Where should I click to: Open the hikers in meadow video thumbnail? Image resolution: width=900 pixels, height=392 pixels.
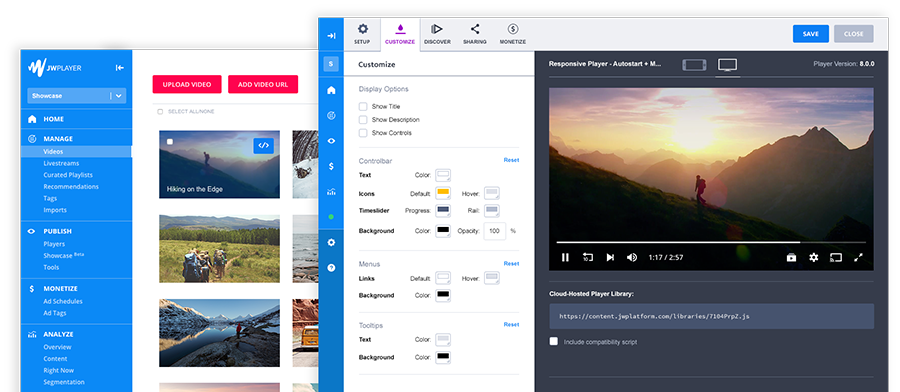pyautogui.click(x=219, y=249)
